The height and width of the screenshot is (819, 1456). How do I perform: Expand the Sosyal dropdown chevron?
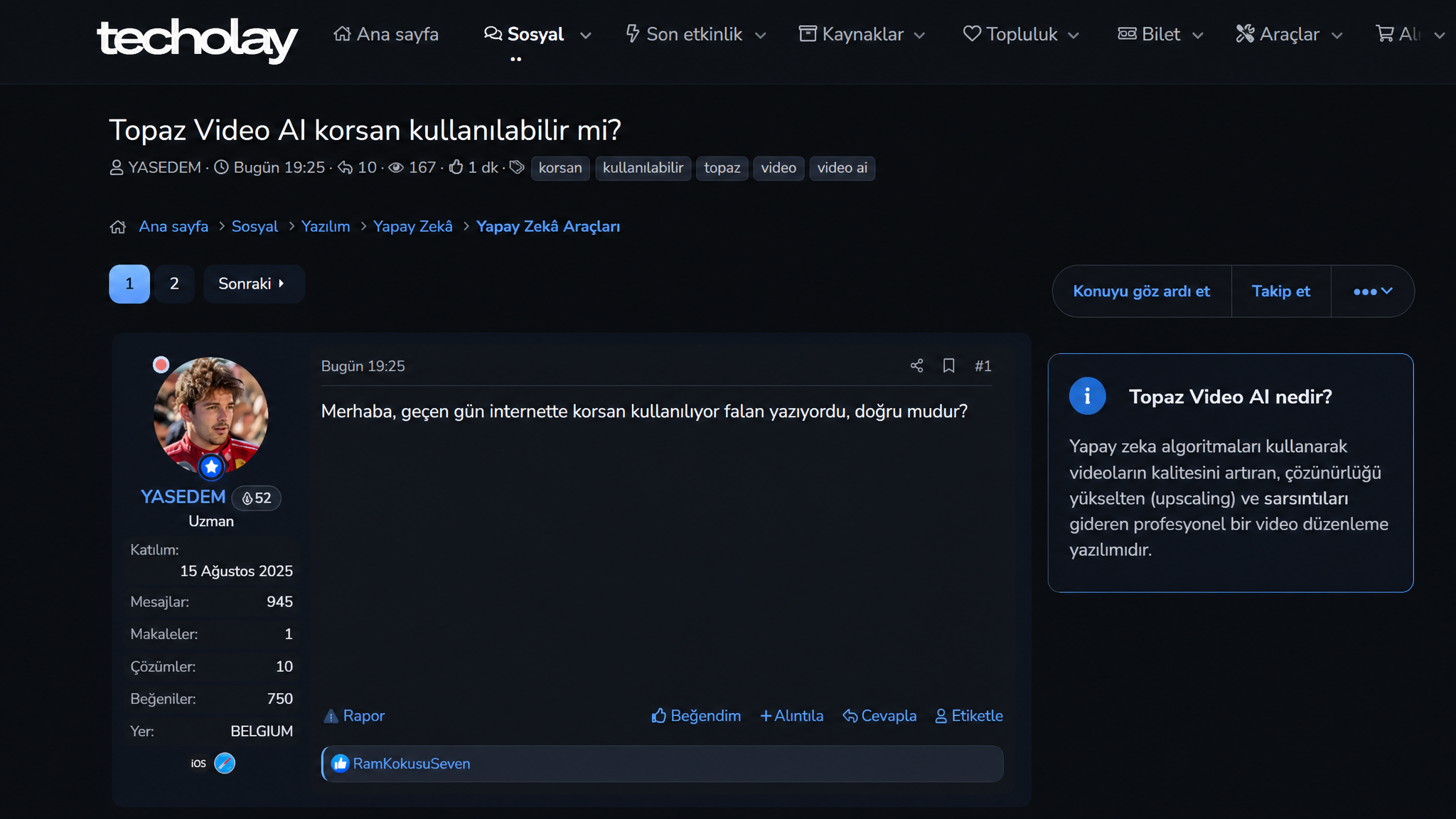coord(586,35)
